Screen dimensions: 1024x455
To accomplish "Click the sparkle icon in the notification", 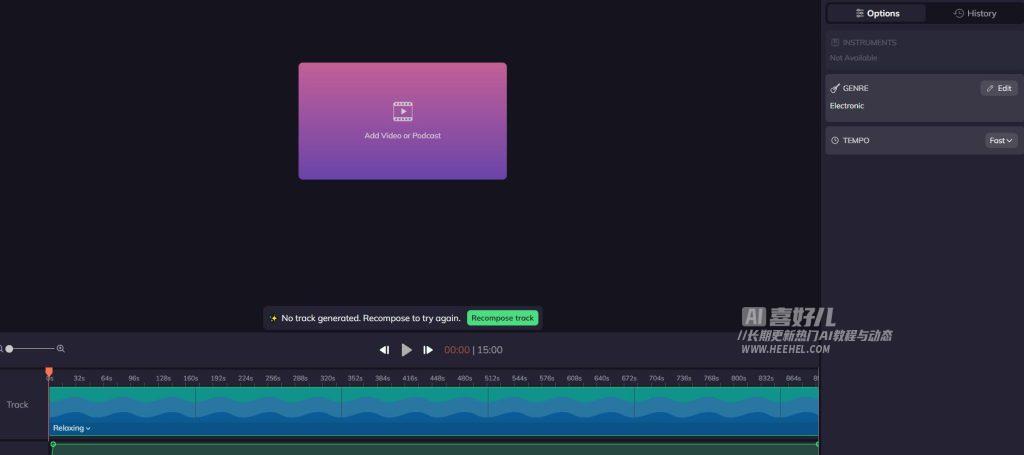I will click(x=274, y=319).
